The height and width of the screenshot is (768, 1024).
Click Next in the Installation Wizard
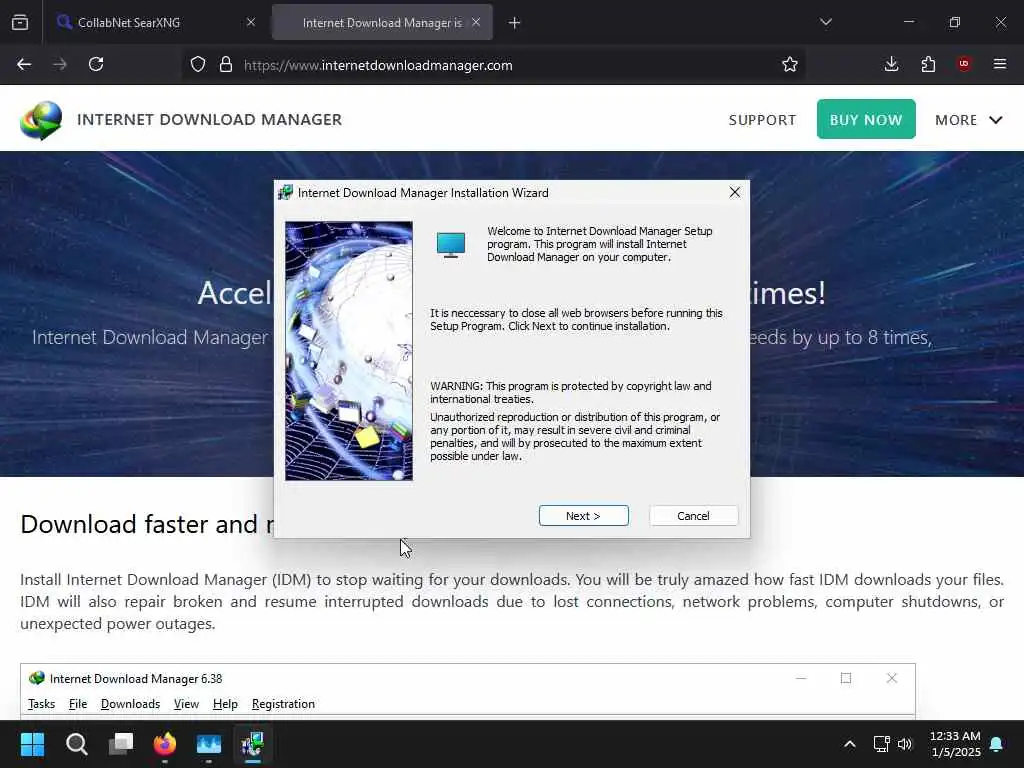[x=583, y=515]
